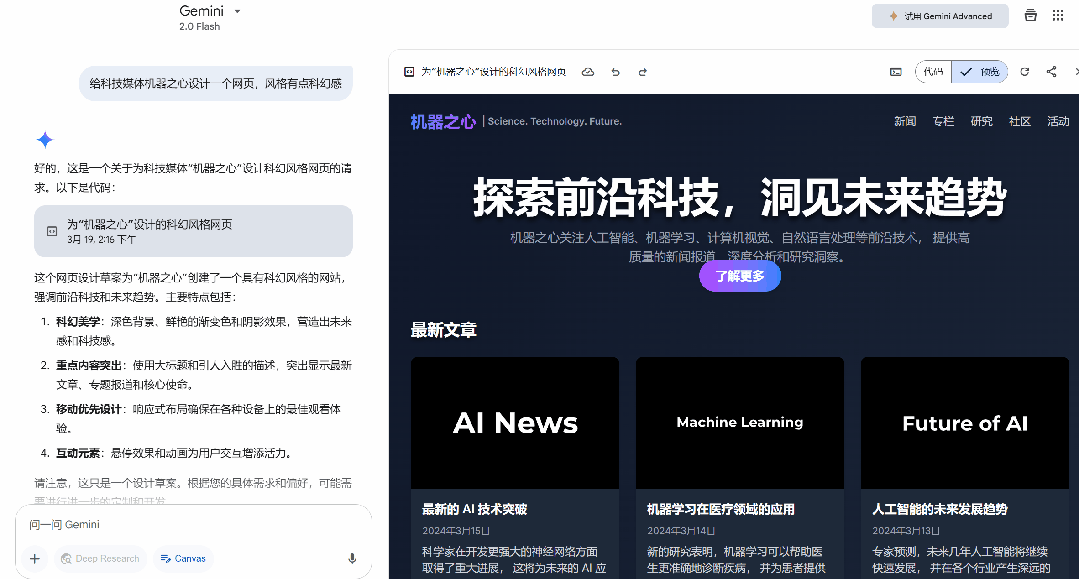Switch canvas view to 预览 (preview)
This screenshot has height=579, width=1079.
[x=980, y=72]
